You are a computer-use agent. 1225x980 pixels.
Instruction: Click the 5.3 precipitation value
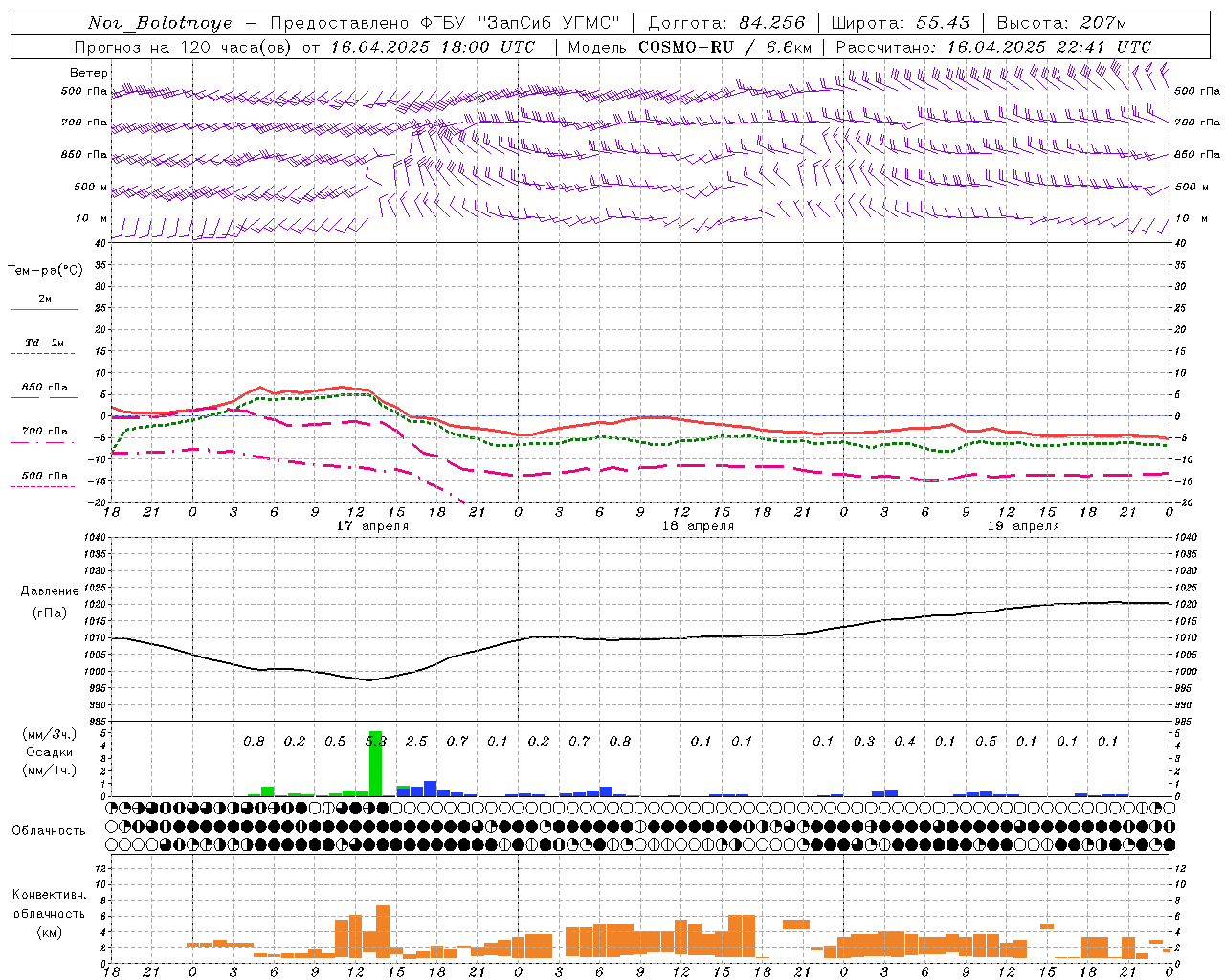click(376, 742)
